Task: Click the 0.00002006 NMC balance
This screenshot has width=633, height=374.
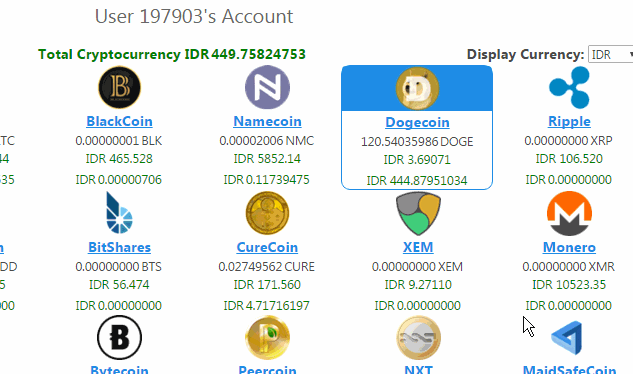Action: coord(267,141)
